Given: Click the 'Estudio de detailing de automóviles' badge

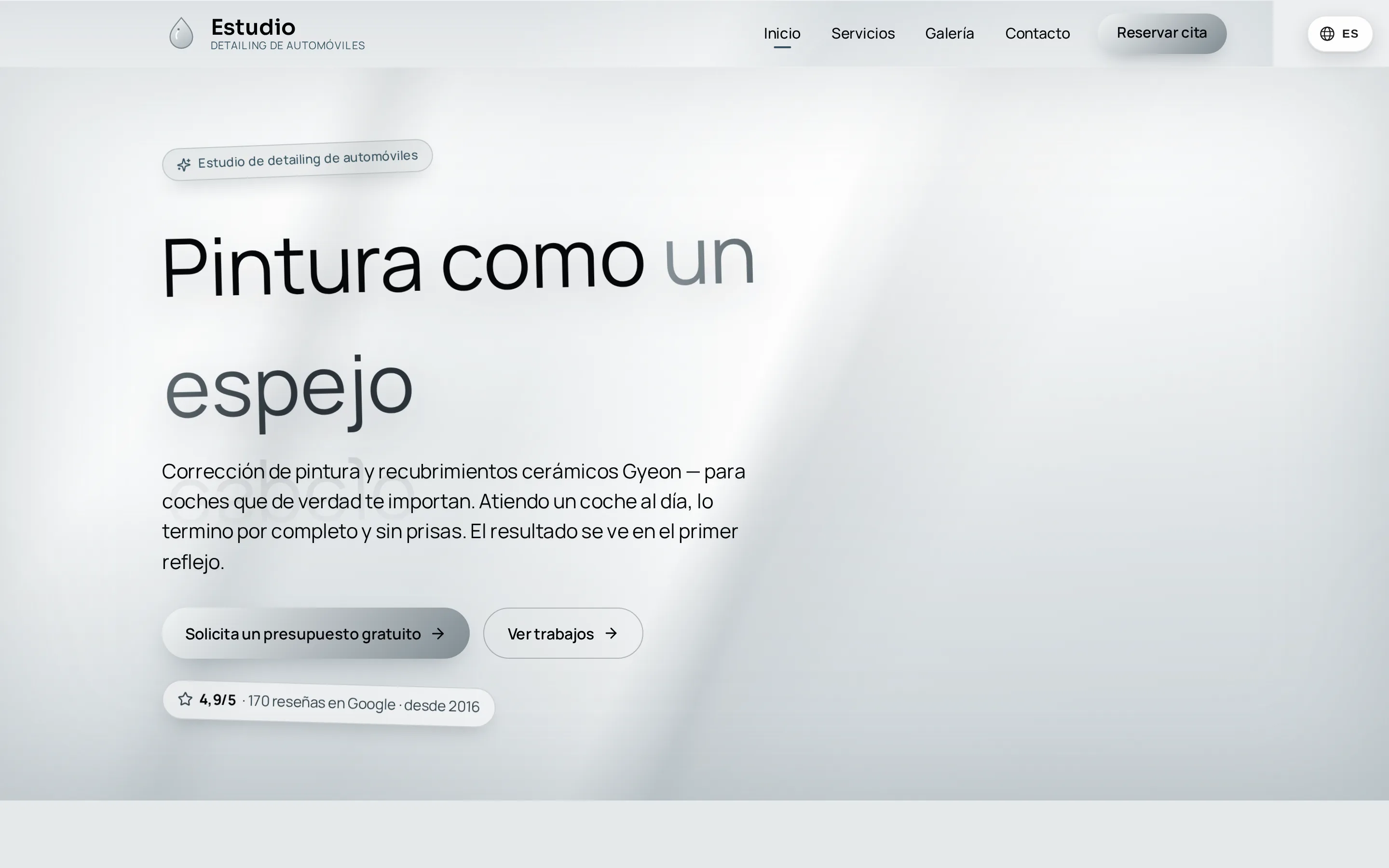Looking at the screenshot, I should pyautogui.click(x=297, y=160).
